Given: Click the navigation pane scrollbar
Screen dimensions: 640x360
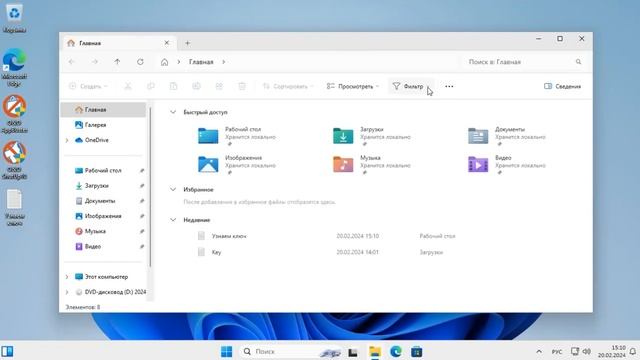Looking at the screenshot, I should 150,187.
